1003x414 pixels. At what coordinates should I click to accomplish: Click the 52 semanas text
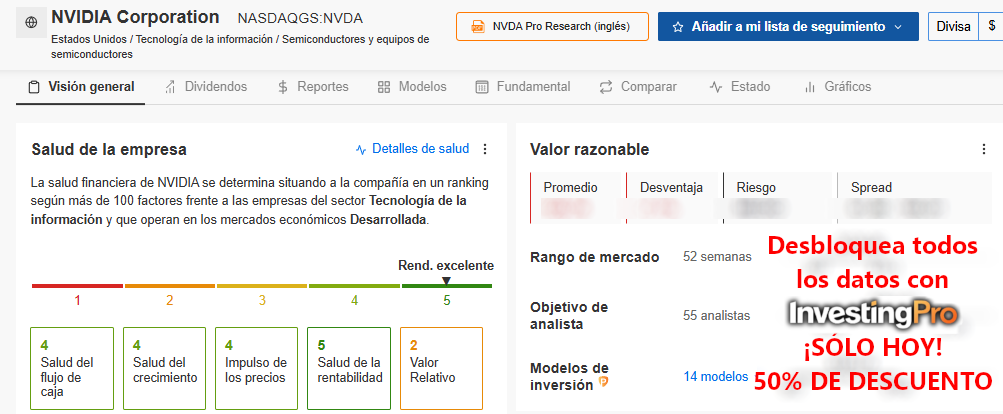pos(717,257)
